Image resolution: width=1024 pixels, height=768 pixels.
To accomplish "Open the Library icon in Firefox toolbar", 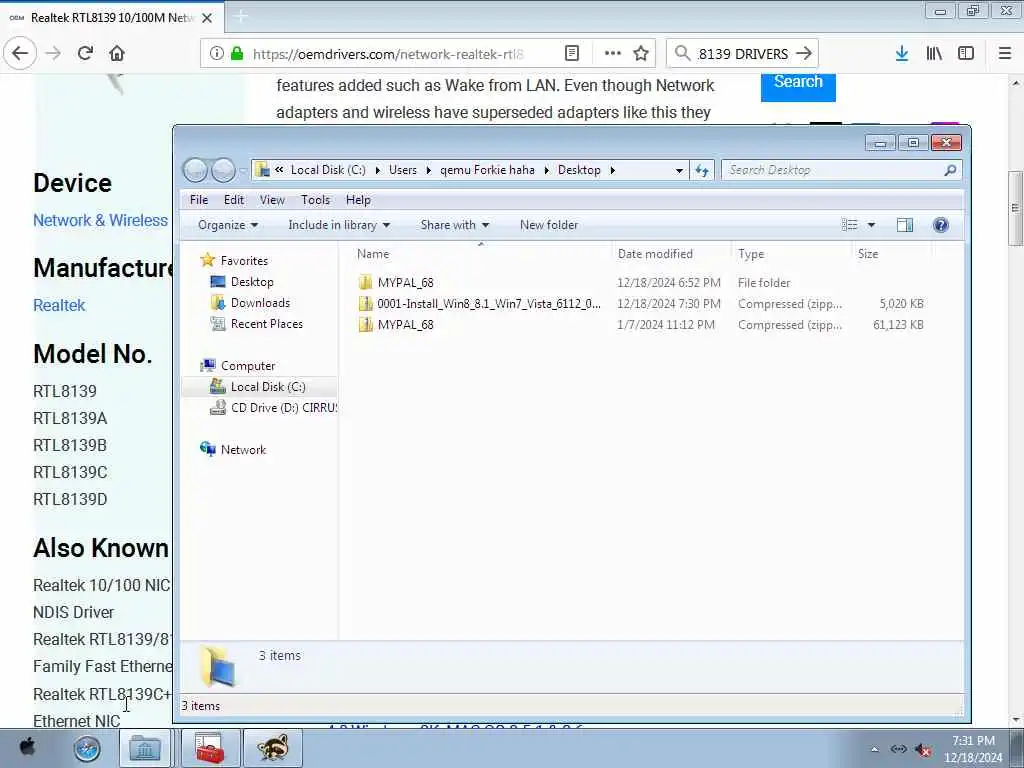I will coord(934,54).
